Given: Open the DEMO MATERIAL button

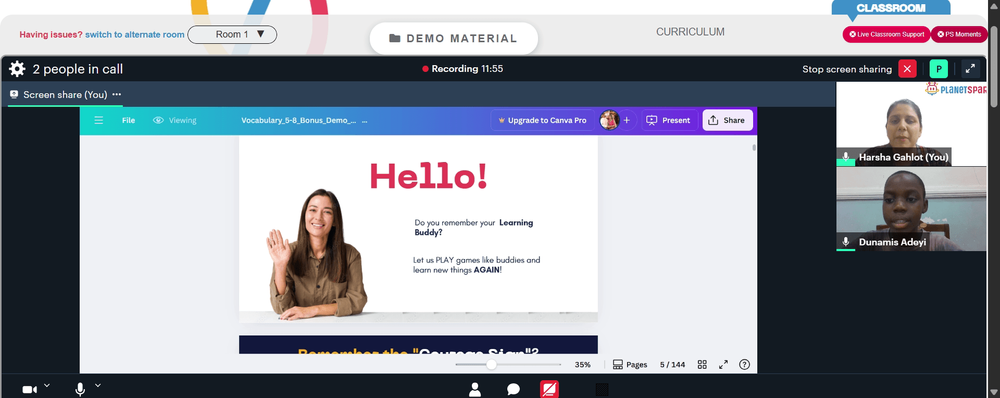Looking at the screenshot, I should [x=453, y=38].
